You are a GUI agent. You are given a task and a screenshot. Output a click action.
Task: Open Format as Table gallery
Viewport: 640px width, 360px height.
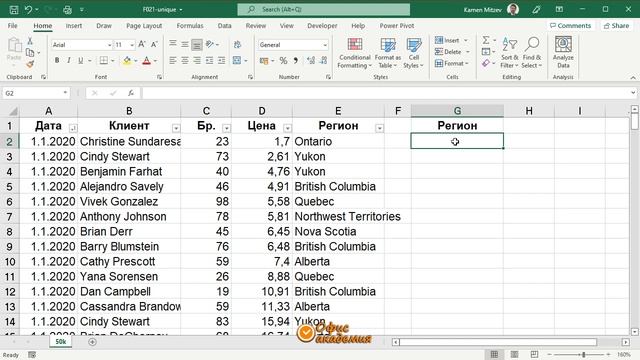(388, 53)
